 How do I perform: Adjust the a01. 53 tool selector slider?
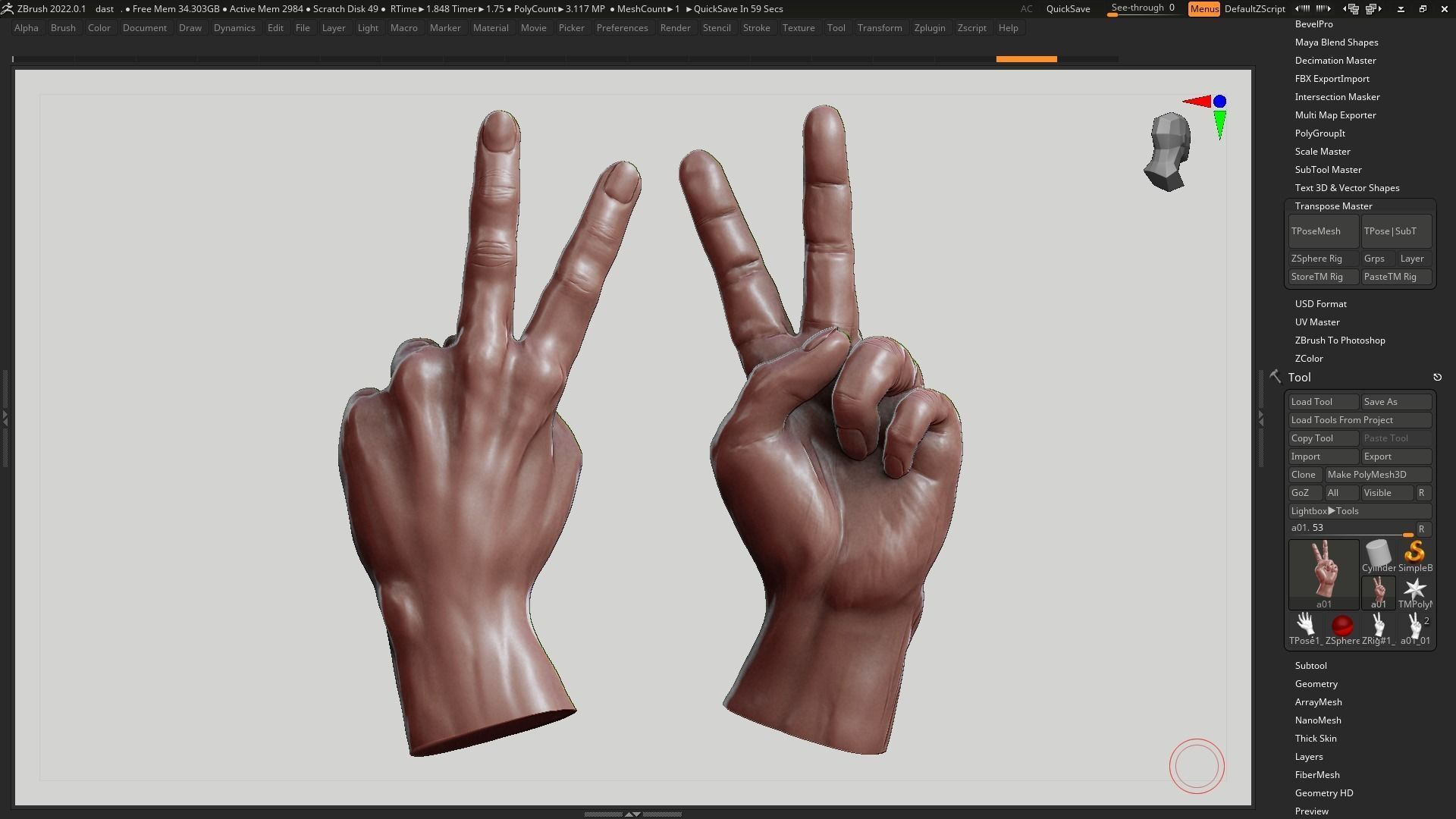tap(1351, 529)
